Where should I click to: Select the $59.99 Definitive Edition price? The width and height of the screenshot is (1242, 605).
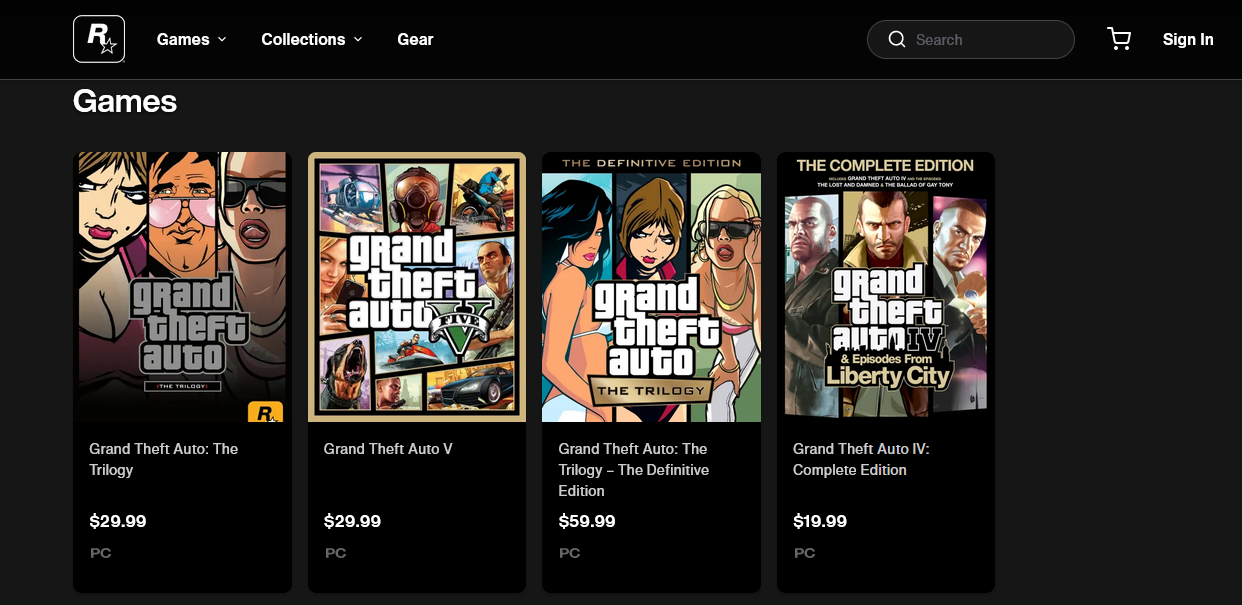(587, 521)
